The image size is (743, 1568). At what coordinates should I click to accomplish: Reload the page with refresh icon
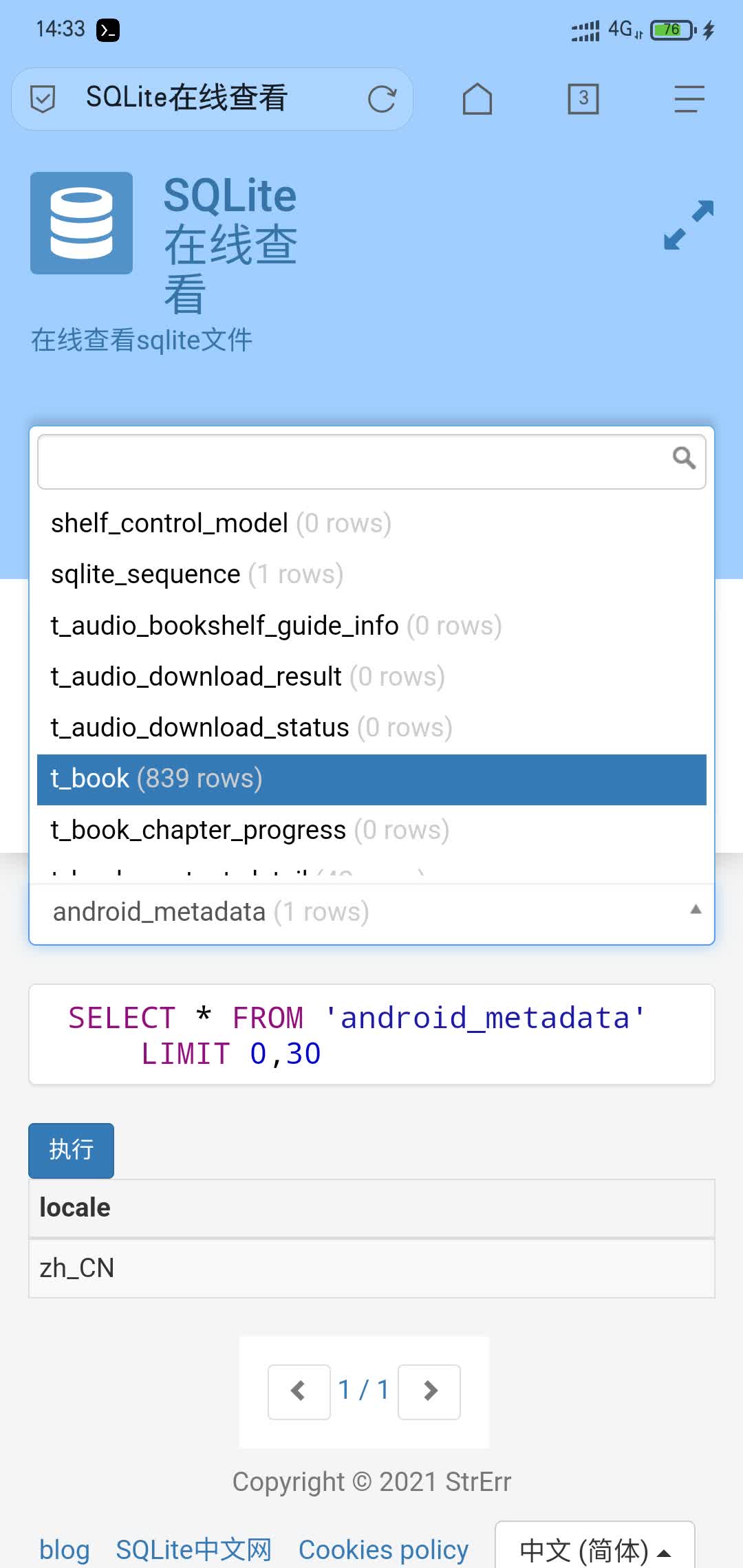[382, 99]
